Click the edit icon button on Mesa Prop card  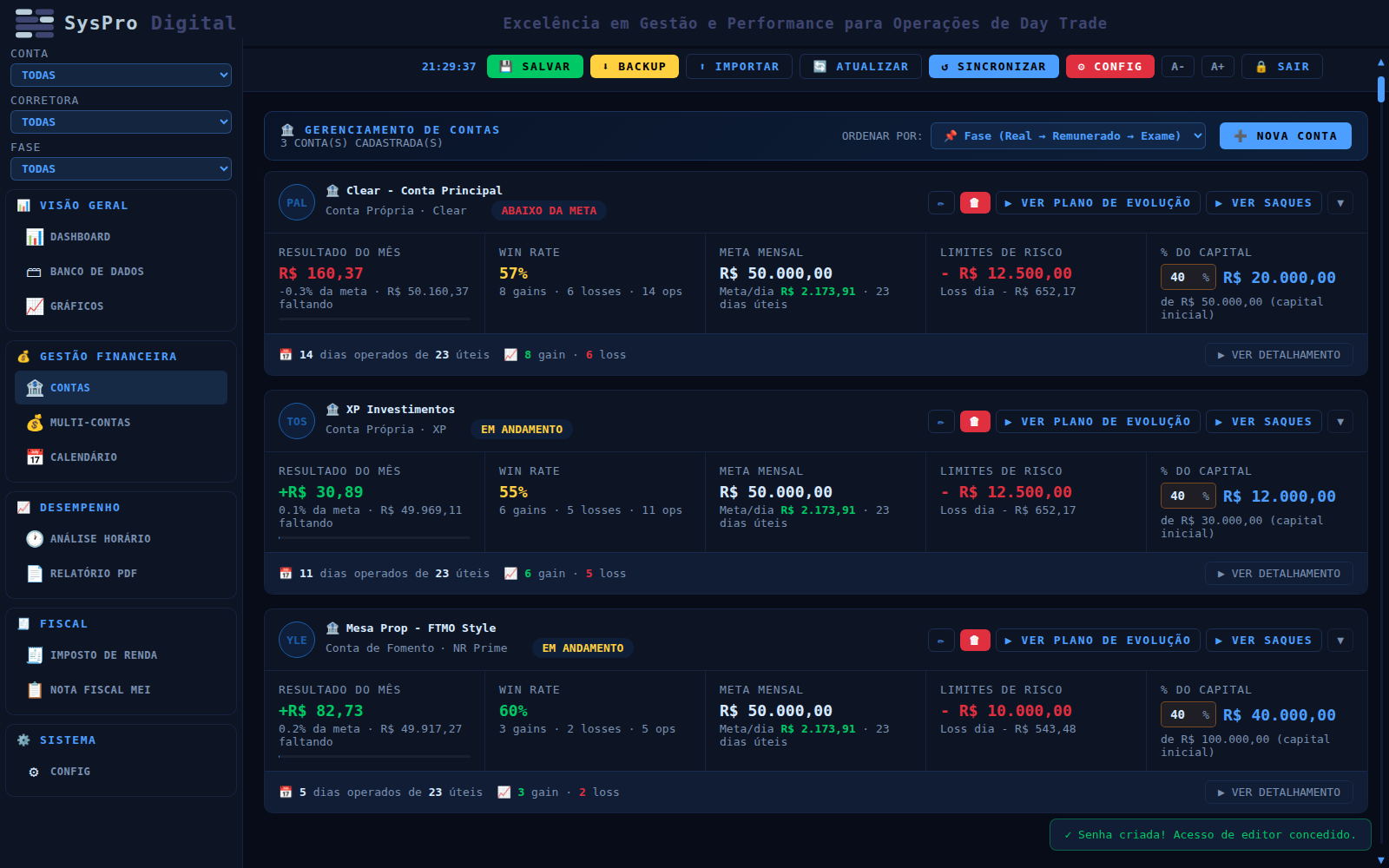[941, 641]
